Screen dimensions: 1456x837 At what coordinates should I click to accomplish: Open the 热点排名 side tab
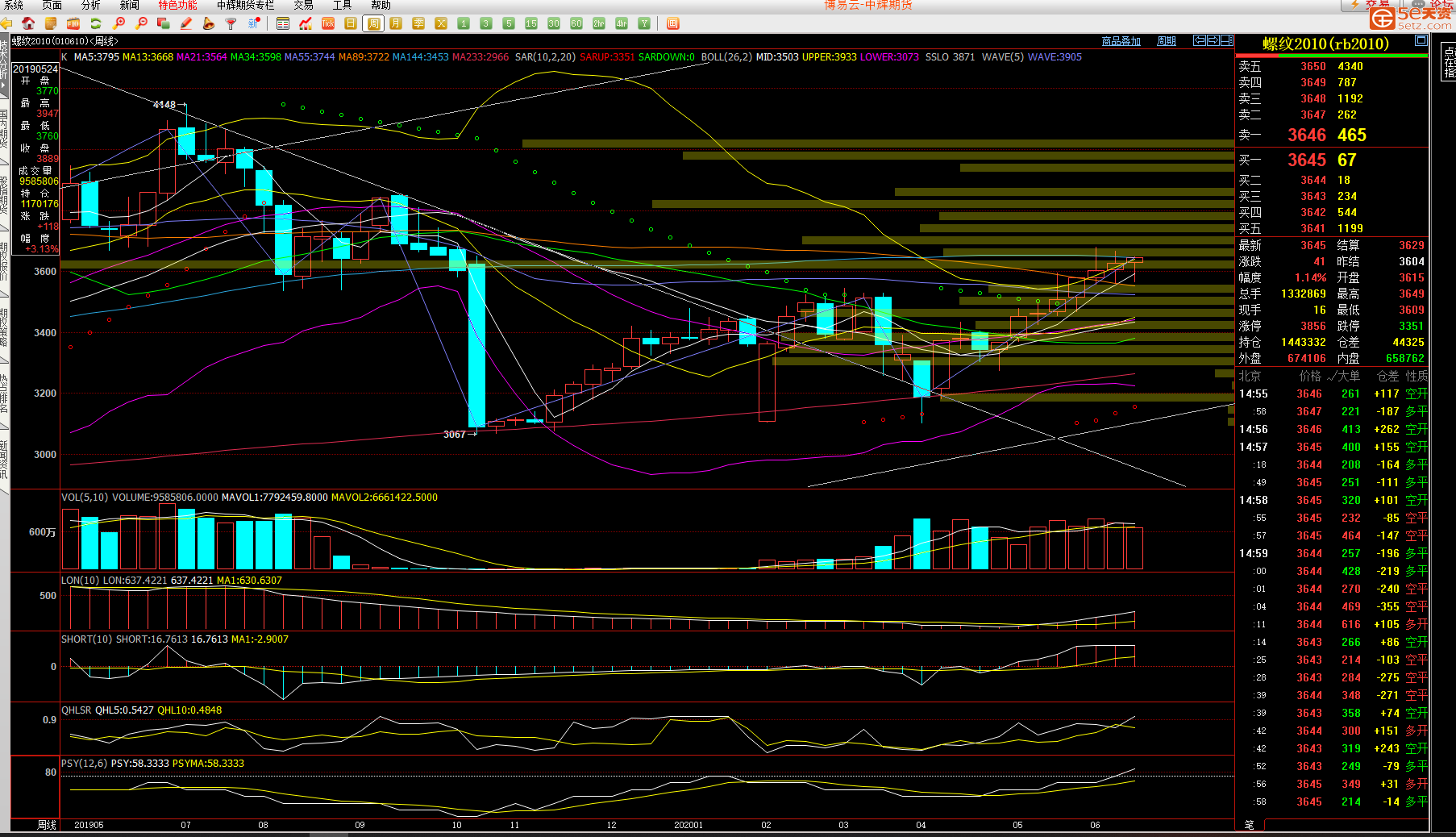click(x=4, y=394)
